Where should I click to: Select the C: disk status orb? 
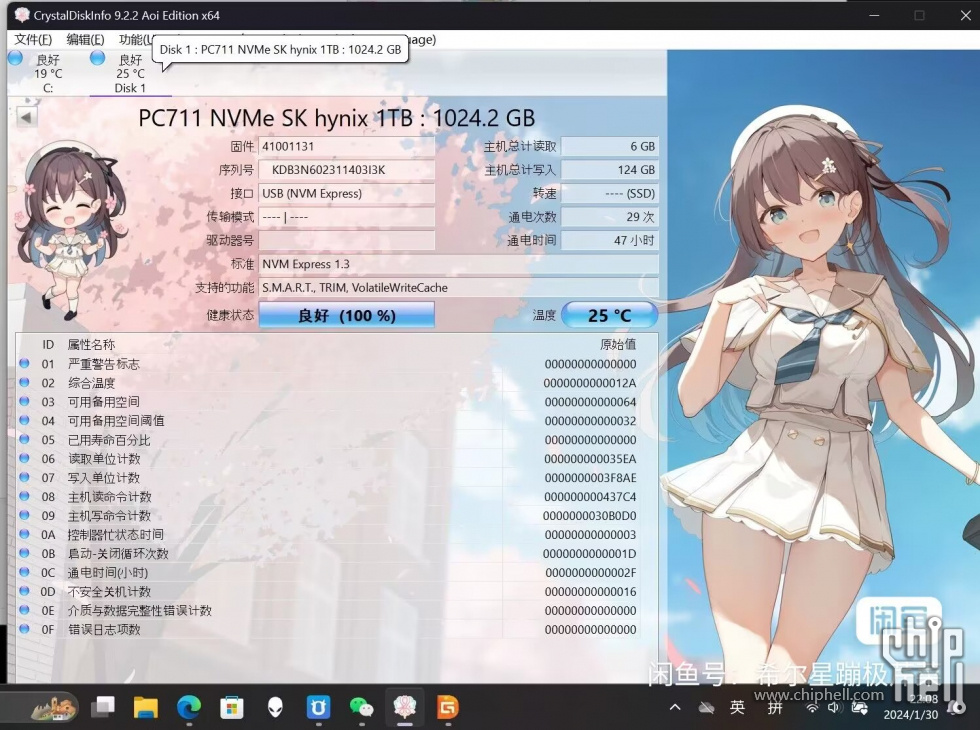16,58
